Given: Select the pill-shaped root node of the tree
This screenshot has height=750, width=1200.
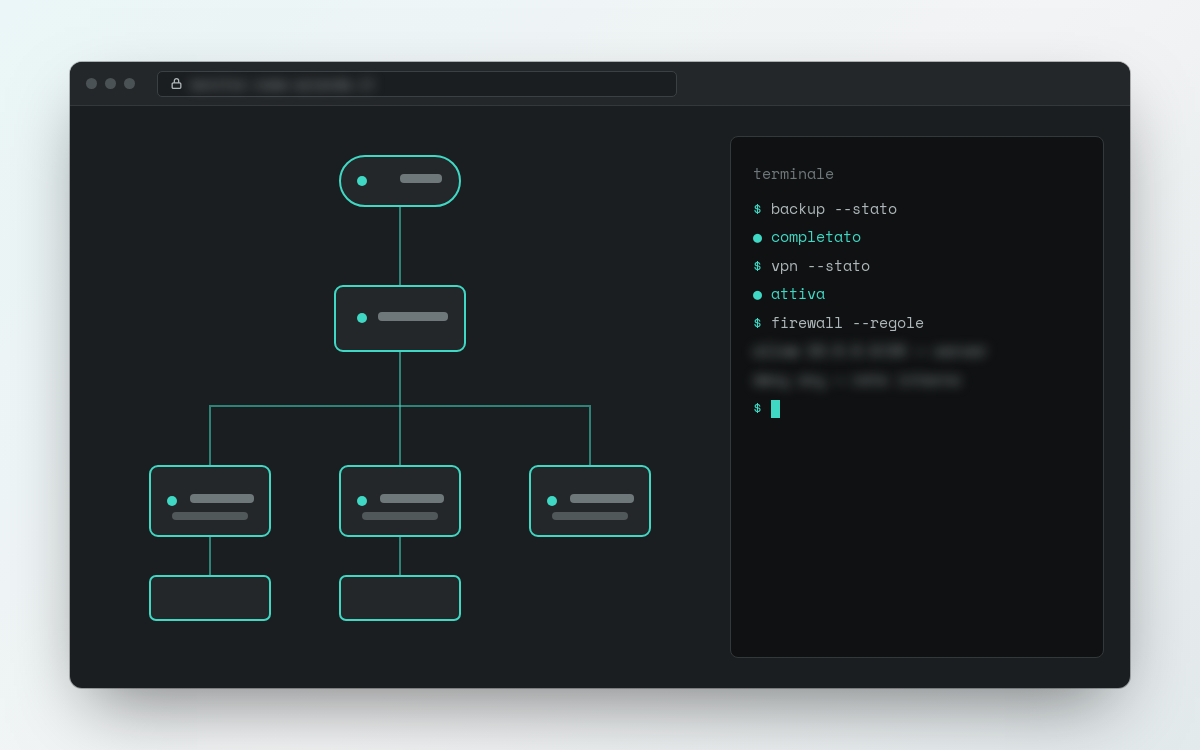Looking at the screenshot, I should tap(400, 181).
